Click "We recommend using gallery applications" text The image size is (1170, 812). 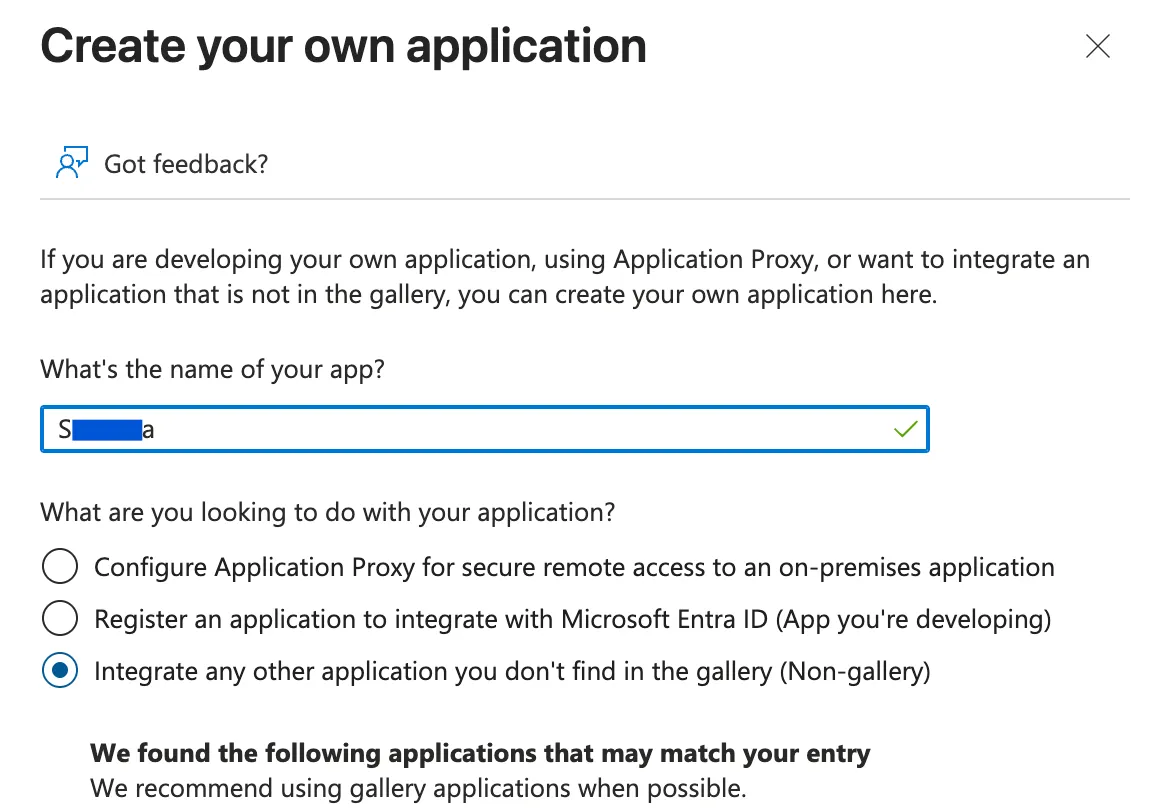(418, 788)
